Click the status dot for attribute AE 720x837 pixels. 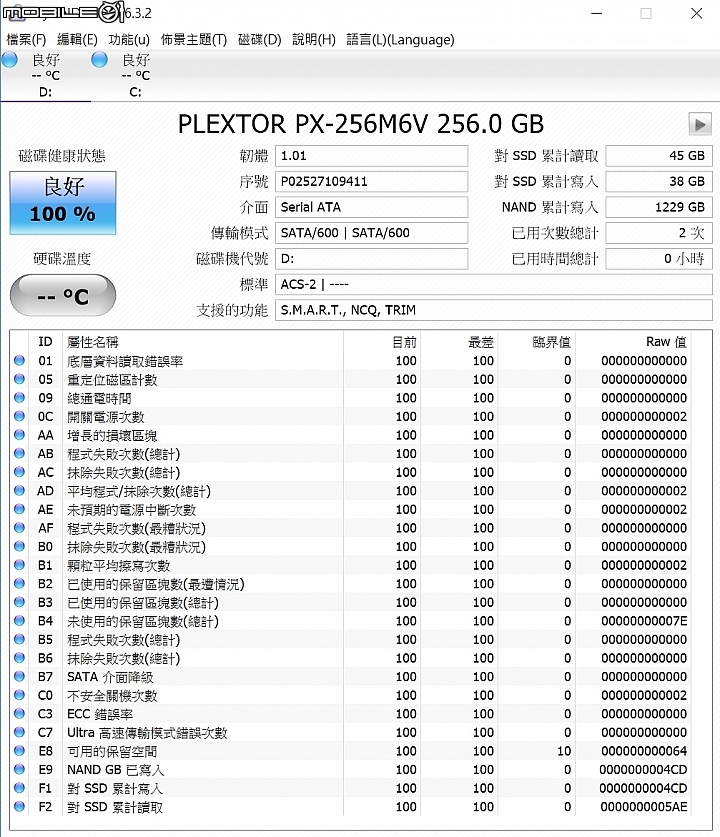point(20,509)
